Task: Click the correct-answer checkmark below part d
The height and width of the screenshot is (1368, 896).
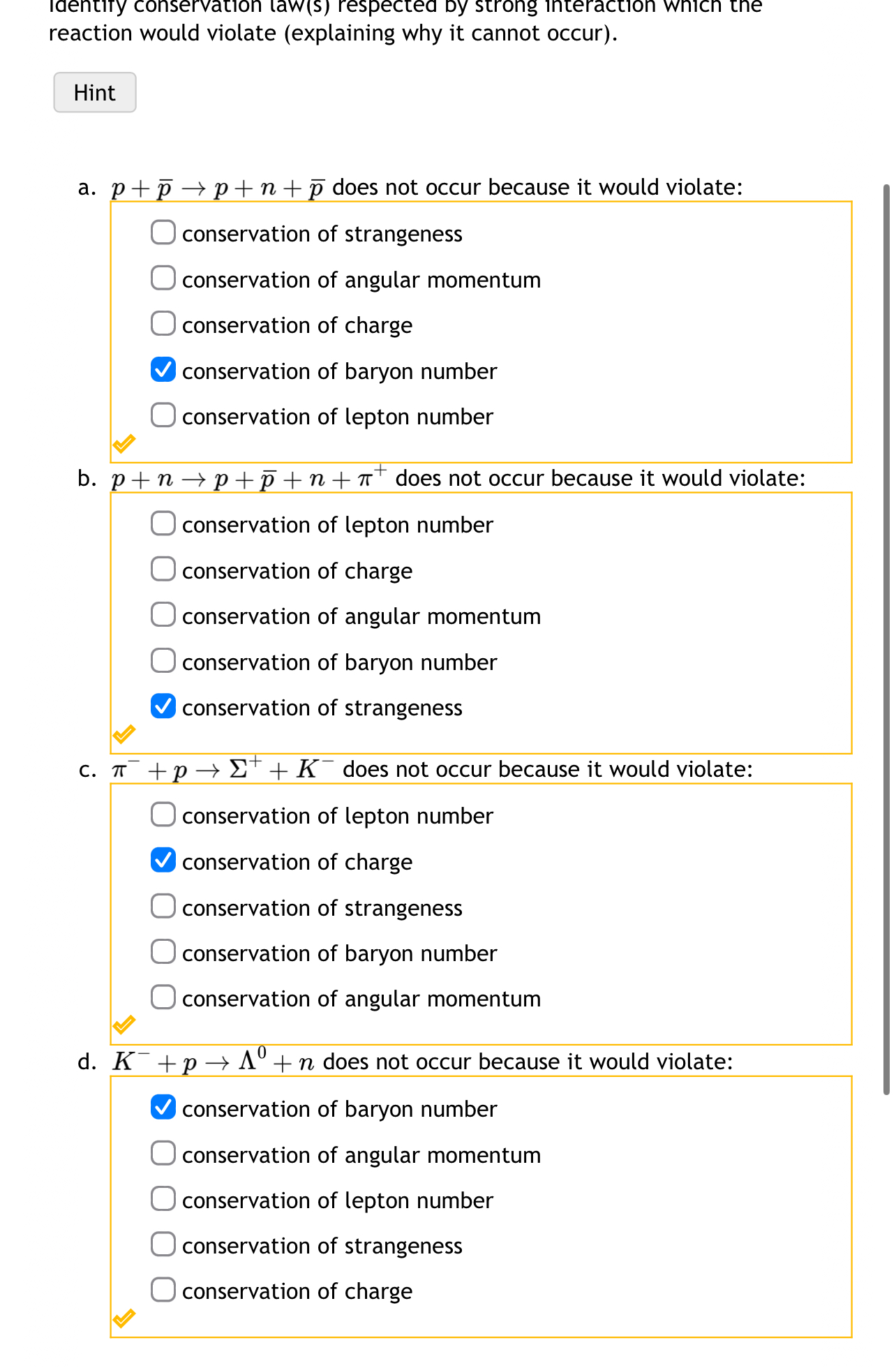Action: (126, 1318)
